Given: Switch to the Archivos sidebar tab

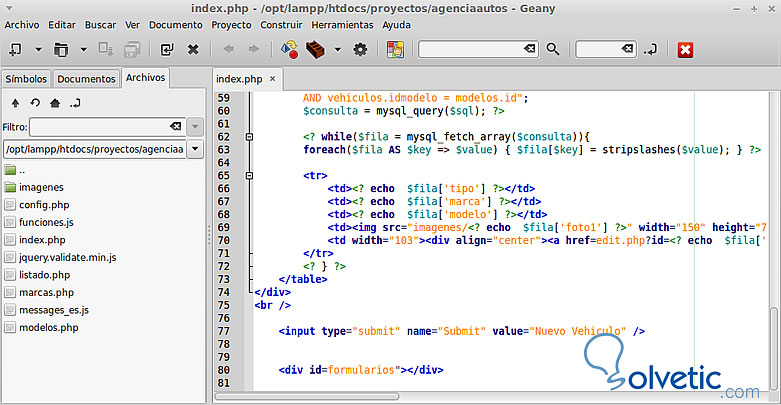Looking at the screenshot, I should [145, 78].
